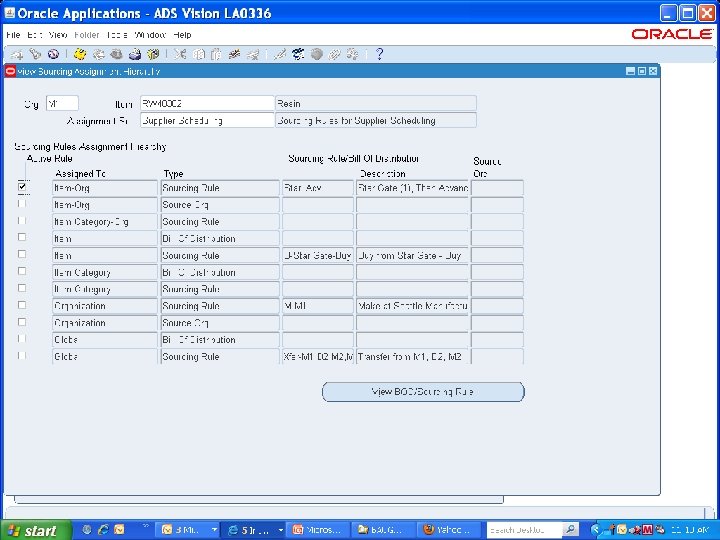Click the Transfer from M1, D2, M2 description
Image resolution: width=720 pixels, height=540 pixels.
pos(412,356)
